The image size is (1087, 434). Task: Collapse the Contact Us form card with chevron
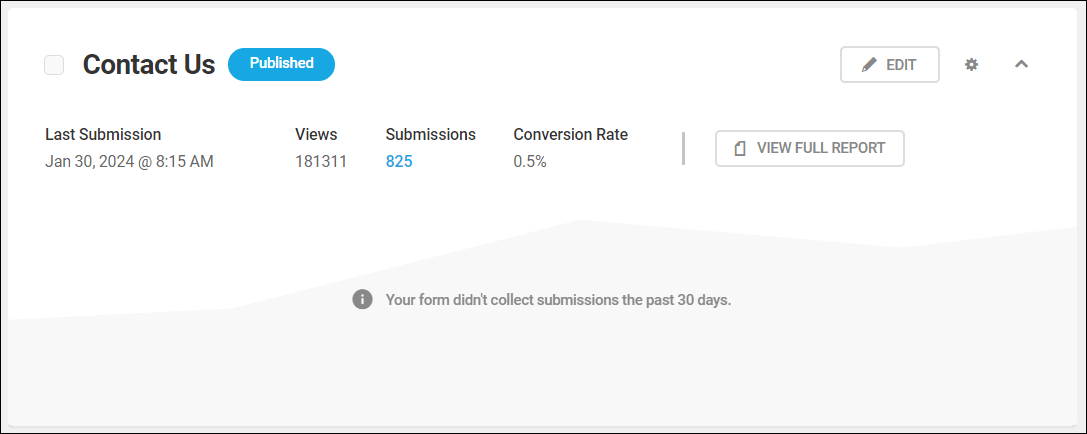[x=1021, y=64]
